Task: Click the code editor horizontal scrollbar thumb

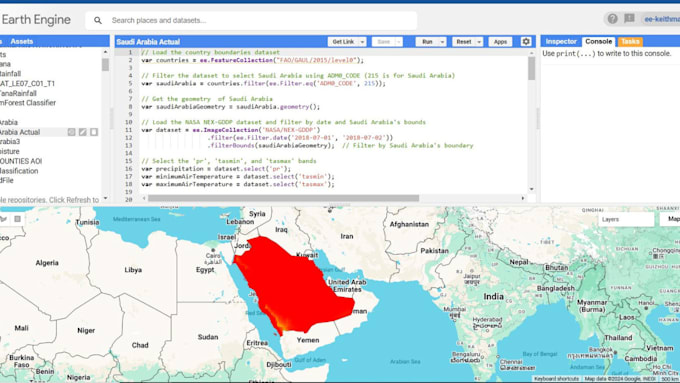Action: [x=284, y=198]
